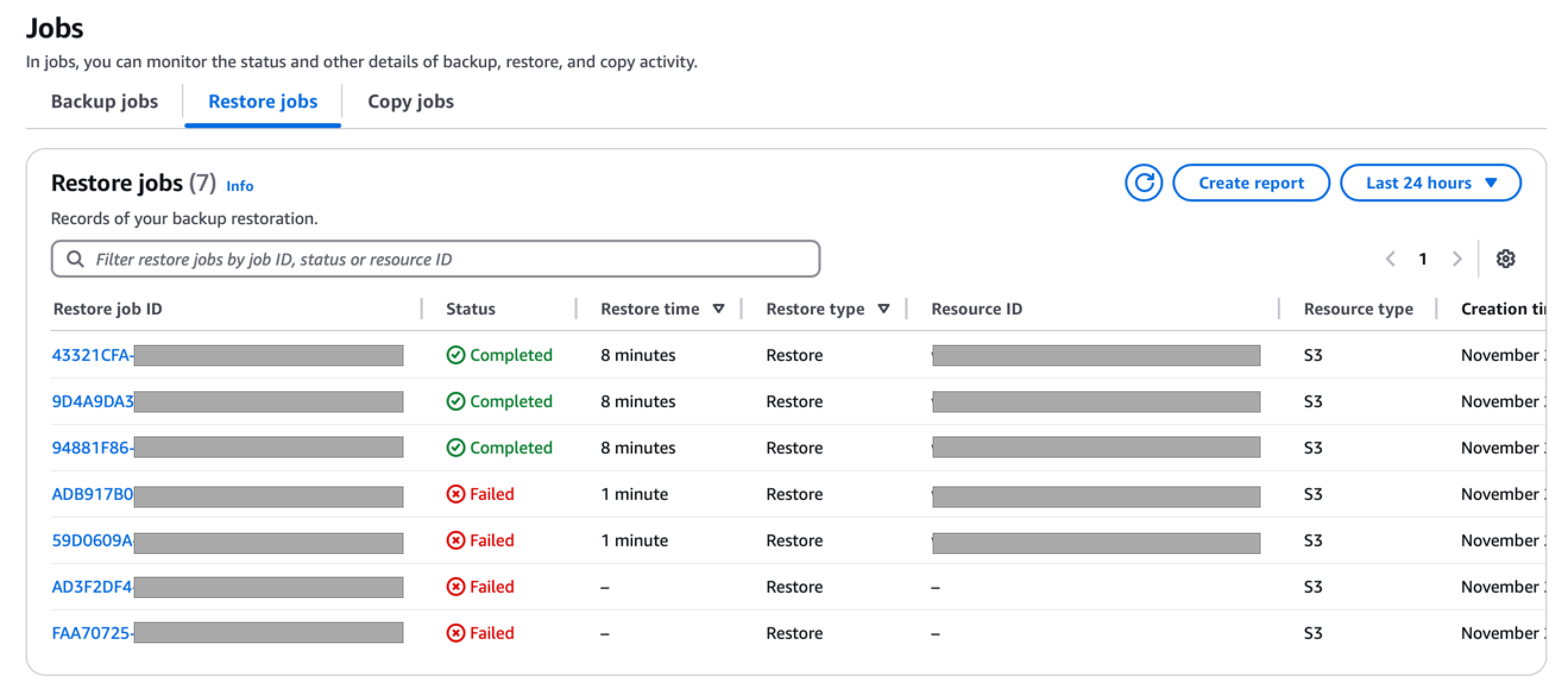This screenshot has width=1568, height=692.
Task: Click Failed status icon for job 59D0609A
Action: point(455,540)
